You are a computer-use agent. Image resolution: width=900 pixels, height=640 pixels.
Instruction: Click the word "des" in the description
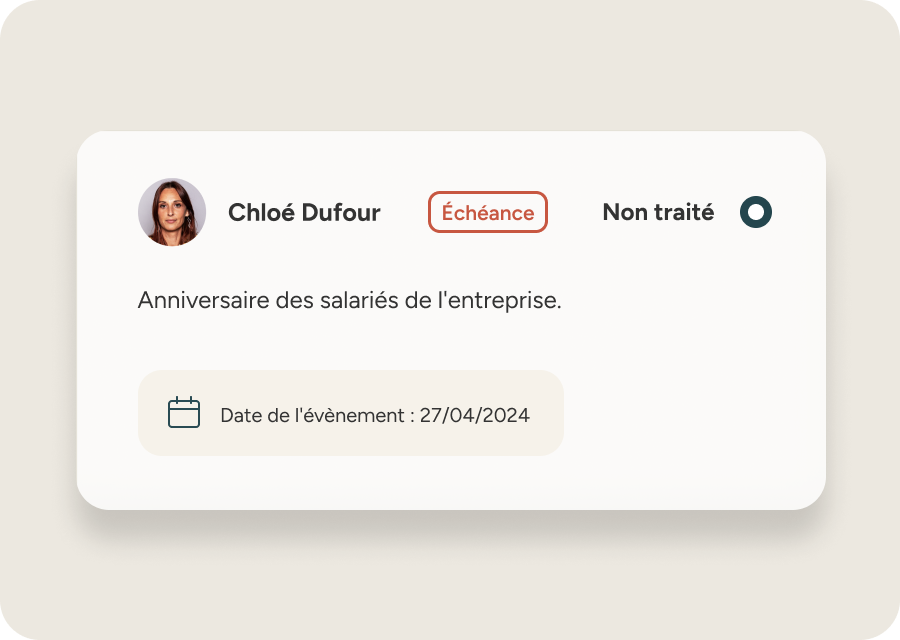[288, 300]
